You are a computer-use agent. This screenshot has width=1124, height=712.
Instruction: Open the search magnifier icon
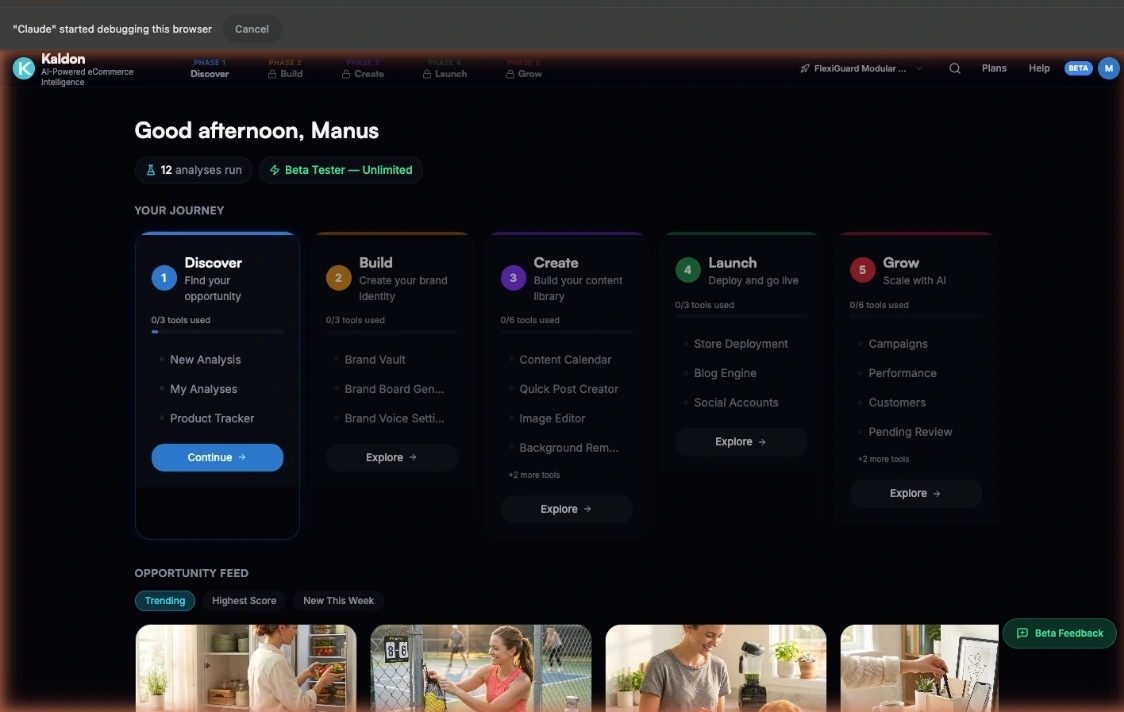pos(955,69)
